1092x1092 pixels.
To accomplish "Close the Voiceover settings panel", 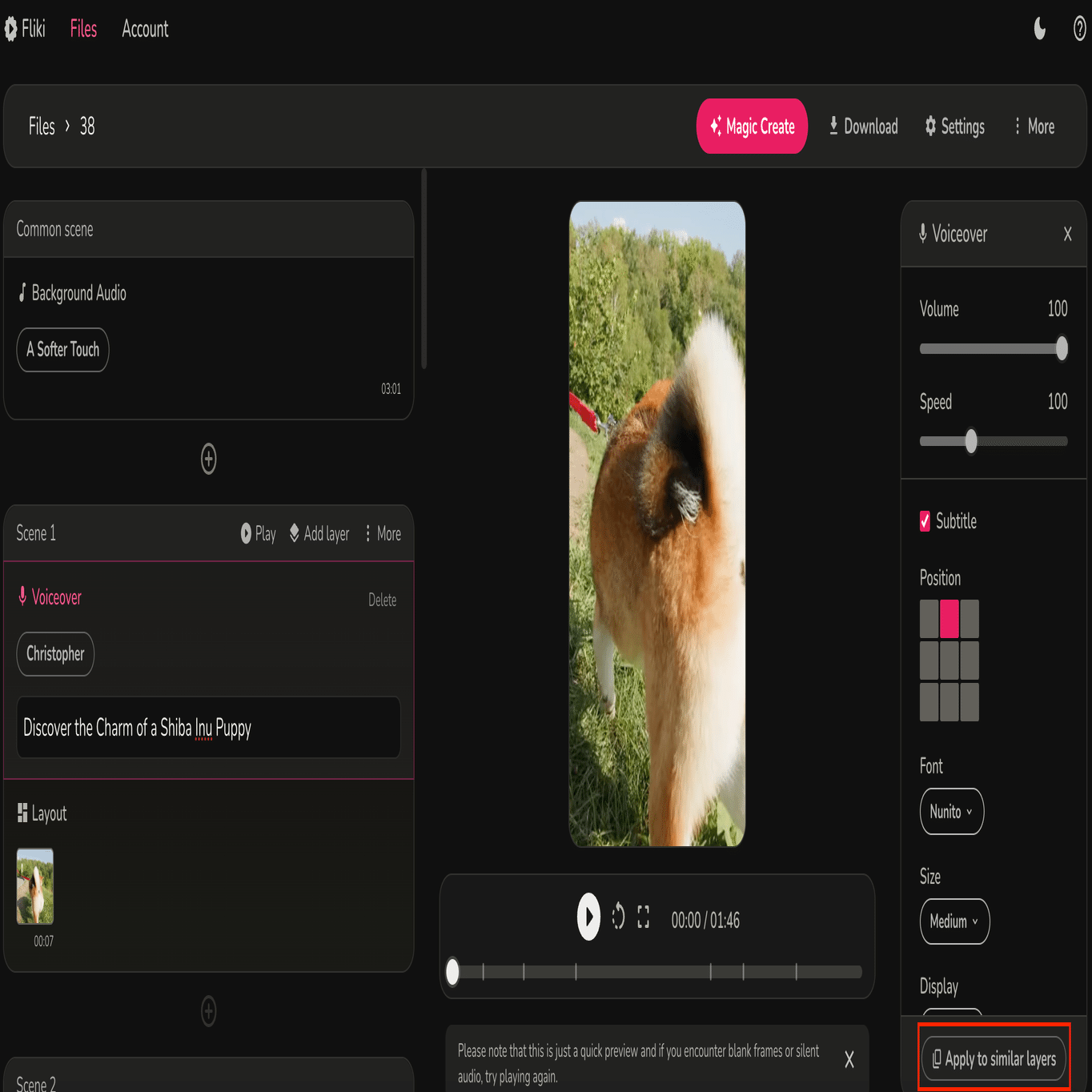I will (1067, 234).
